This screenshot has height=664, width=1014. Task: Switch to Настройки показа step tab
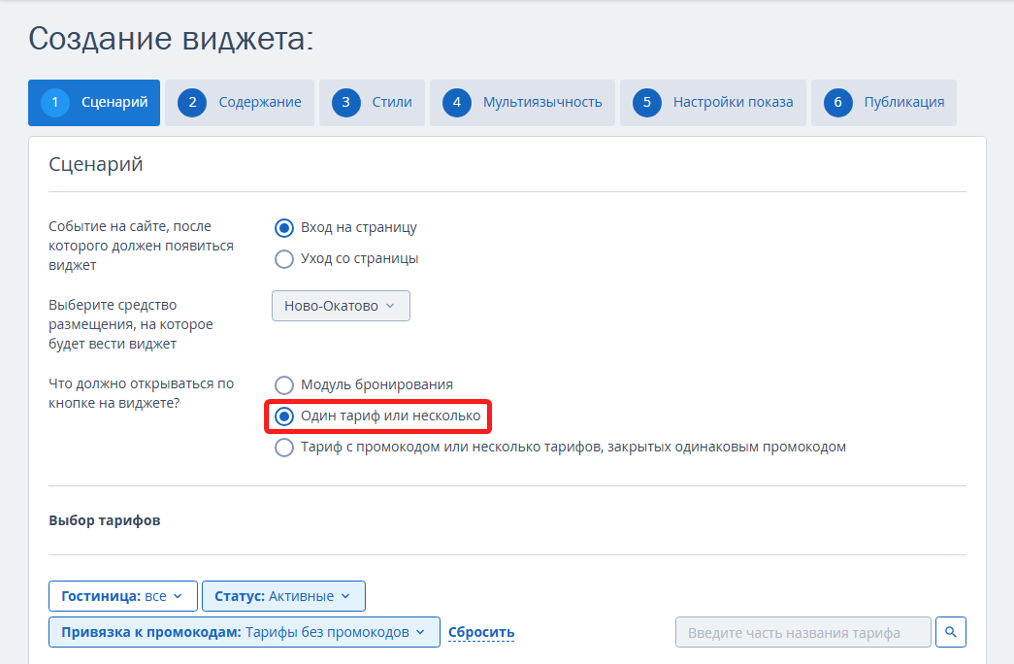tap(713, 102)
